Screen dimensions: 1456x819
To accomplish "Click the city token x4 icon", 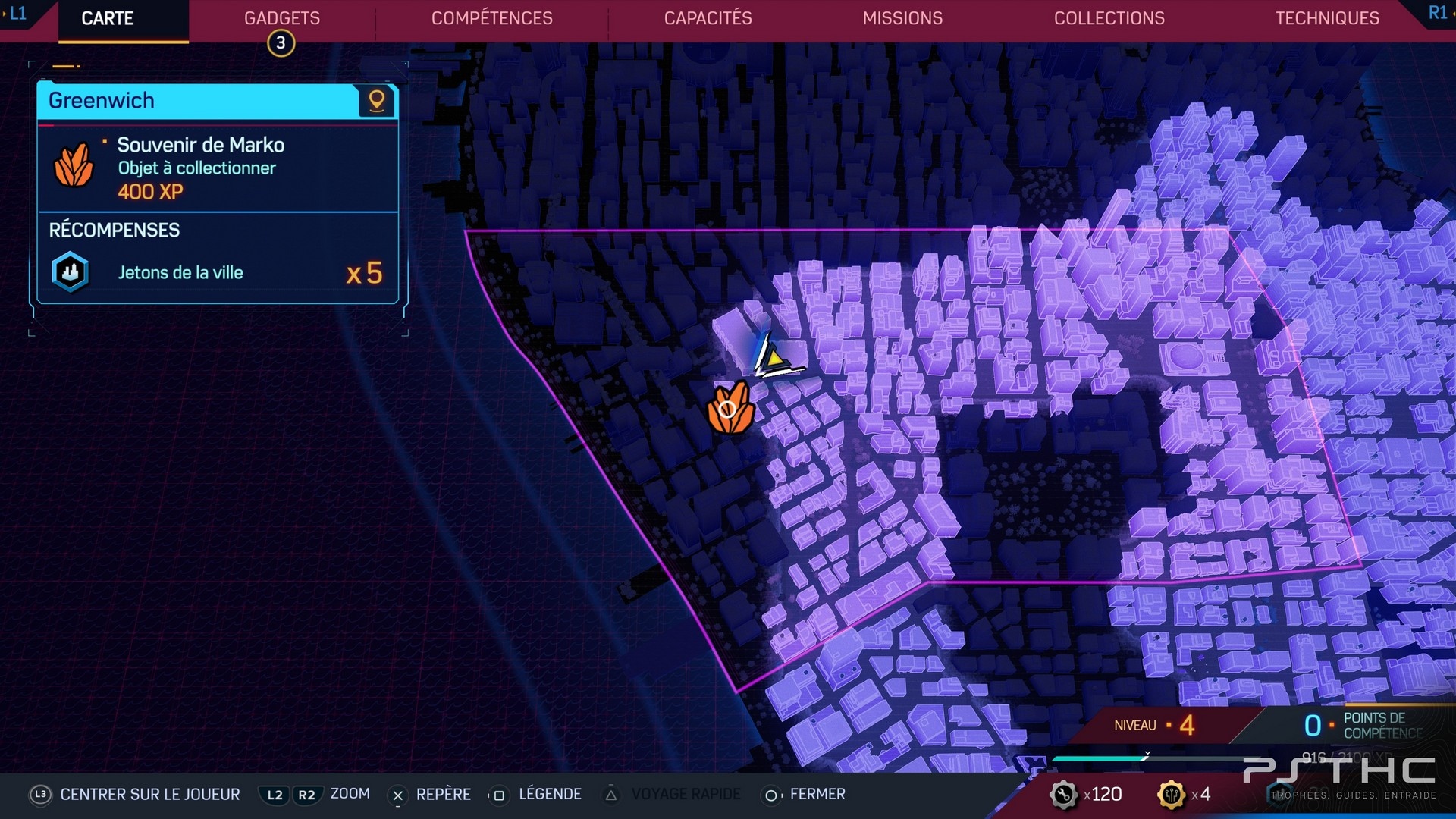I will tap(1172, 795).
